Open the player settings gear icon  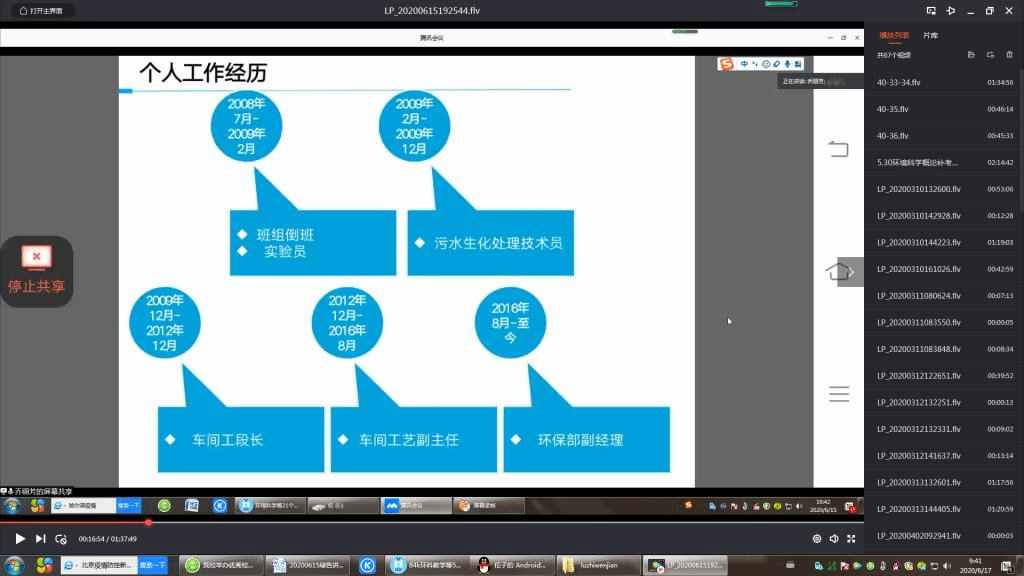pyautogui.click(x=817, y=538)
